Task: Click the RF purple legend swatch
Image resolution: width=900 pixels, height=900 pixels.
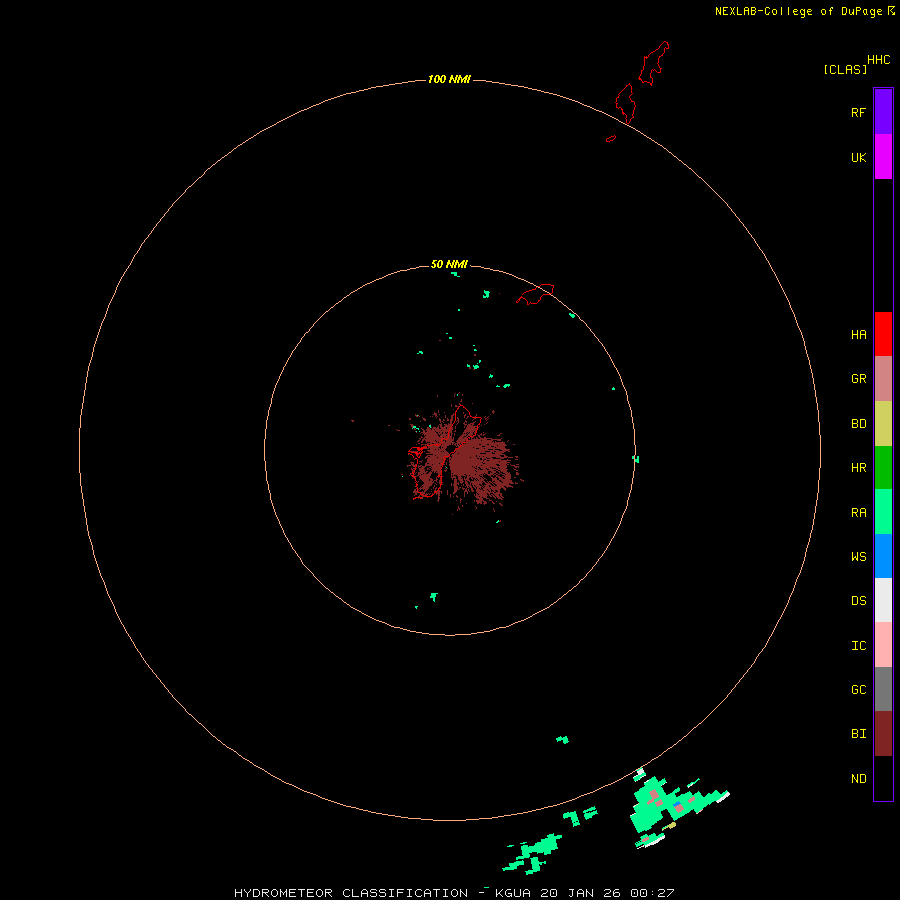Action: point(883,112)
